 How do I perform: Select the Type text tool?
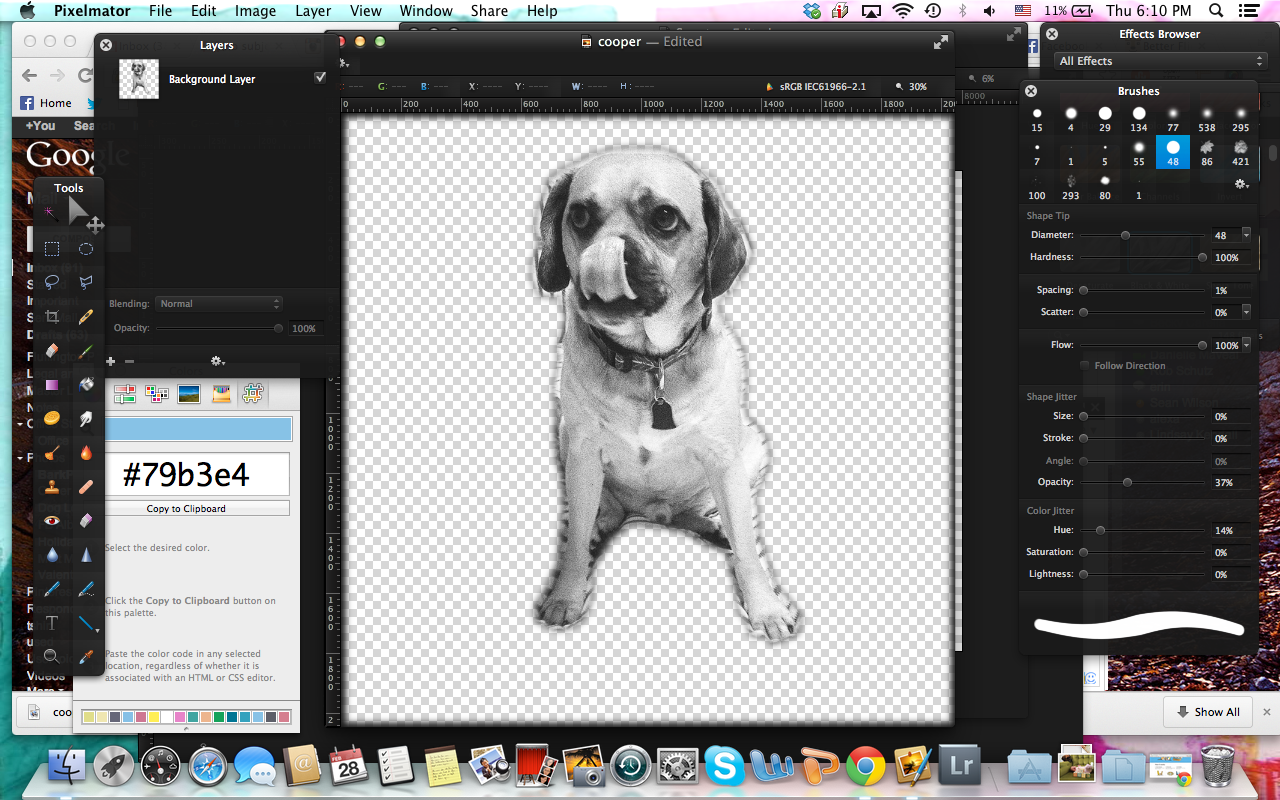coord(52,623)
